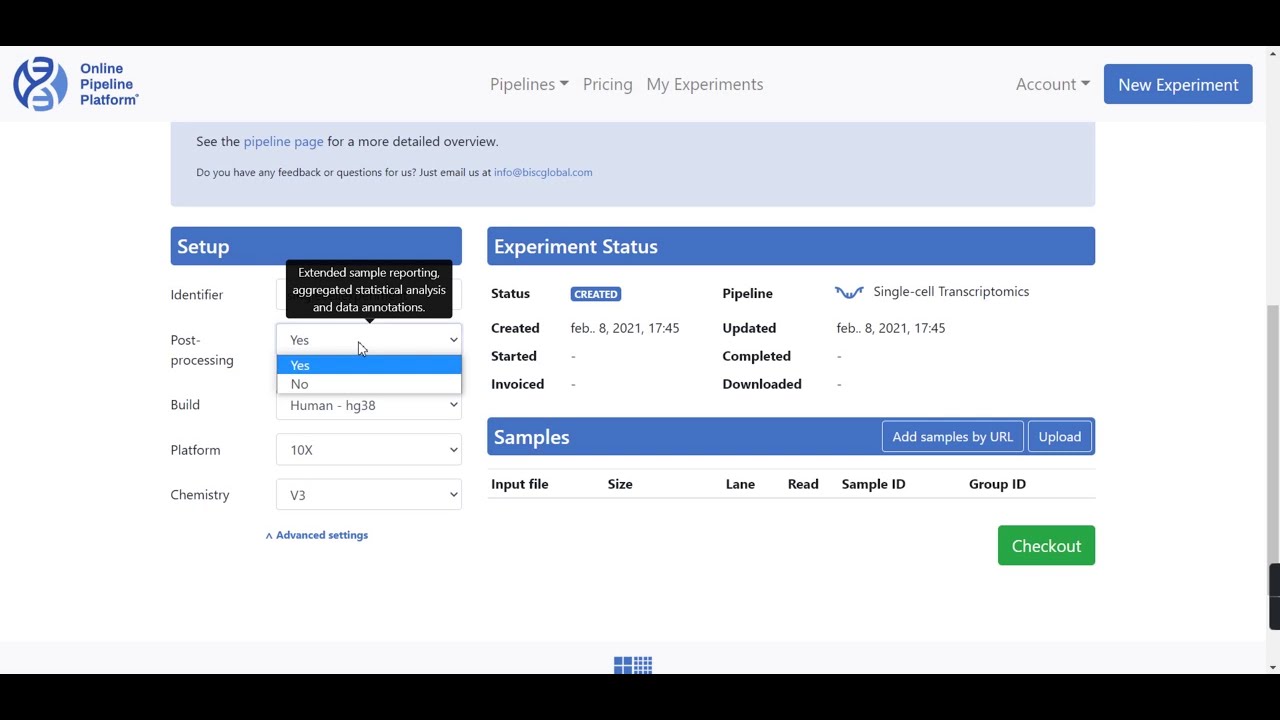Click the Setup panel heading
The height and width of the screenshot is (720, 1280).
coord(203,246)
